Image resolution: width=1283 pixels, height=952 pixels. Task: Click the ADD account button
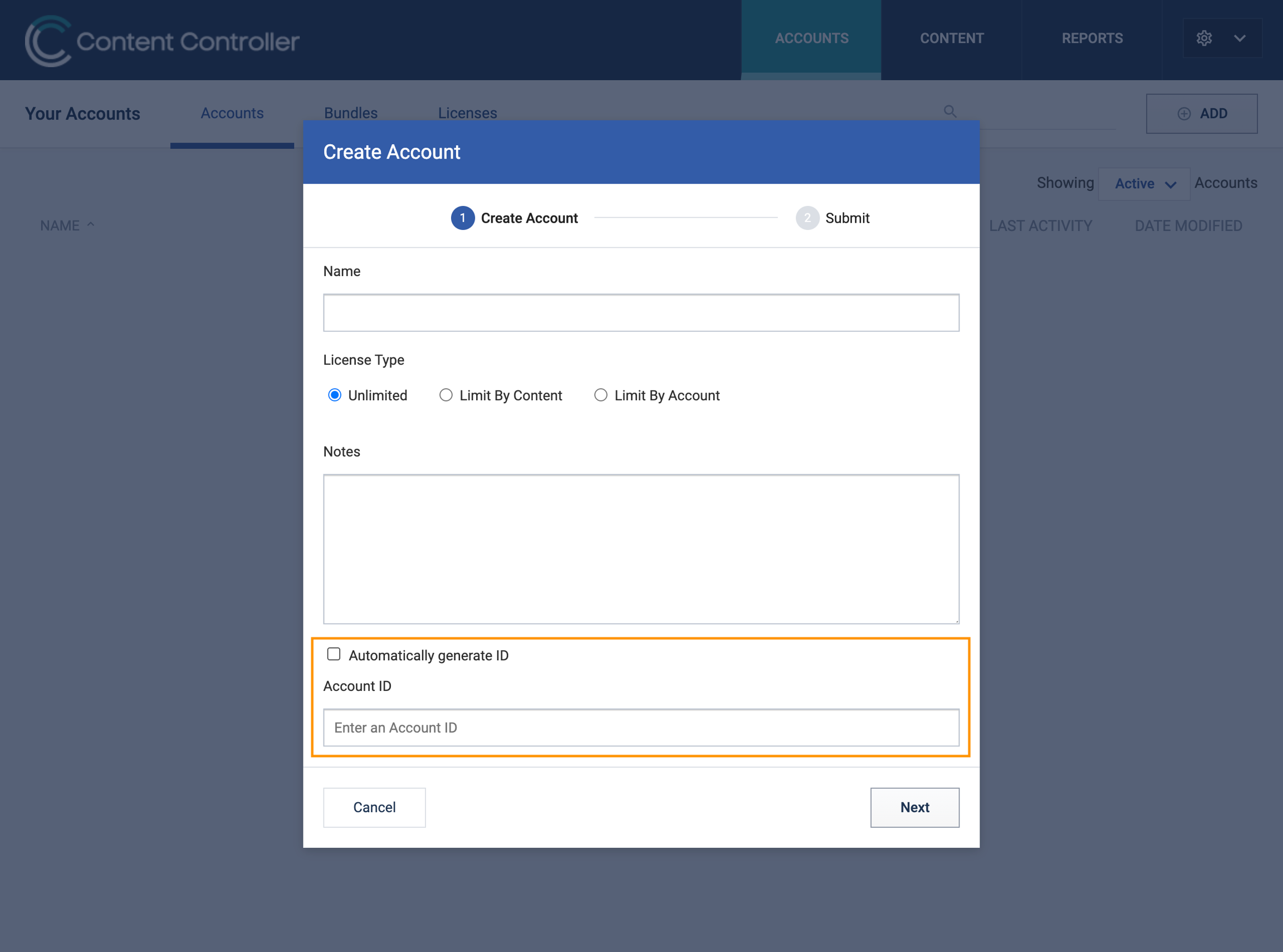(x=1202, y=114)
